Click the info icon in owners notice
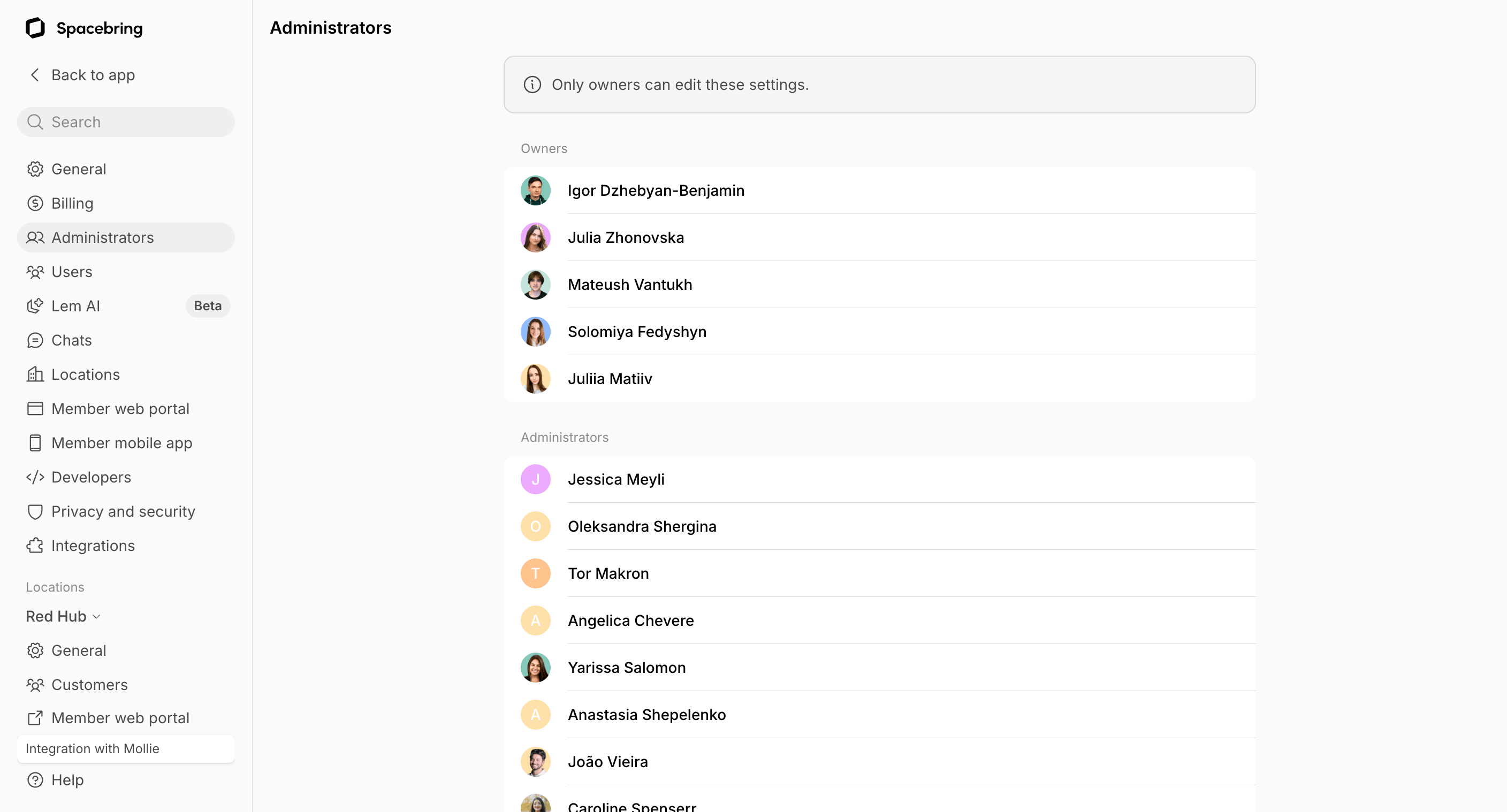This screenshot has height=812, width=1507. (532, 85)
